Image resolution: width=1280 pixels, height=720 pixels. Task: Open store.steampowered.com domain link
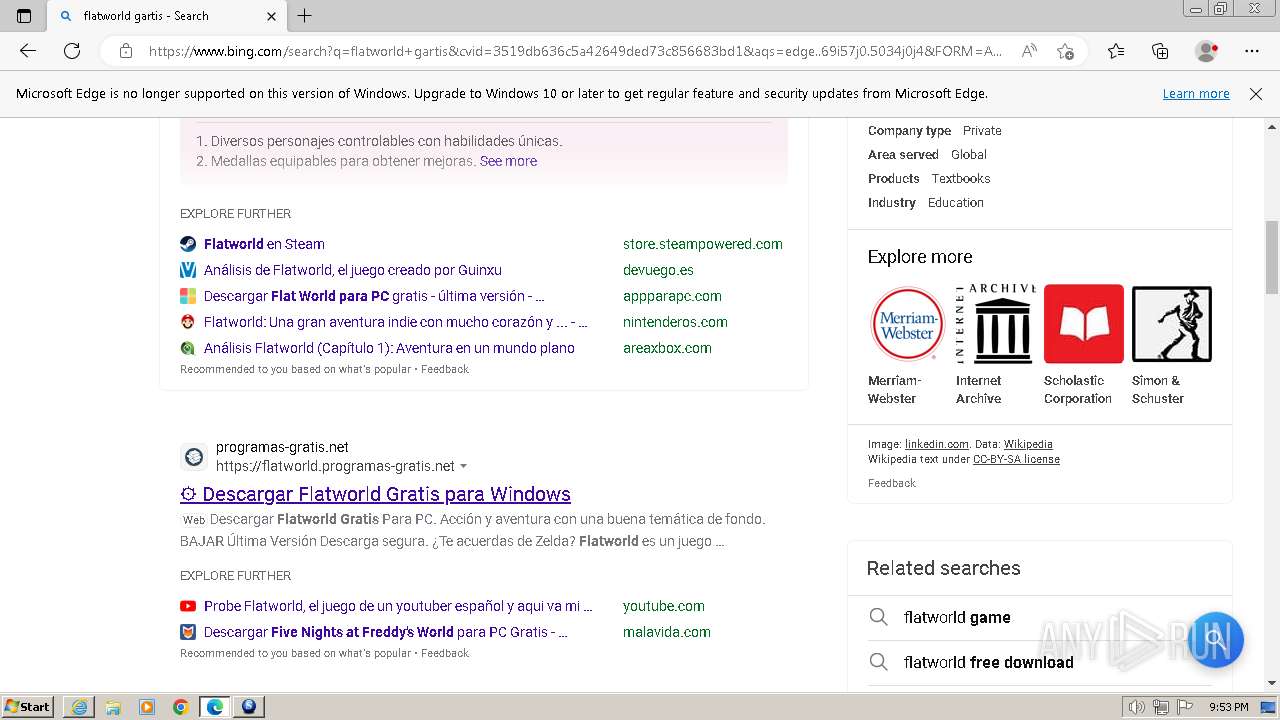(703, 244)
